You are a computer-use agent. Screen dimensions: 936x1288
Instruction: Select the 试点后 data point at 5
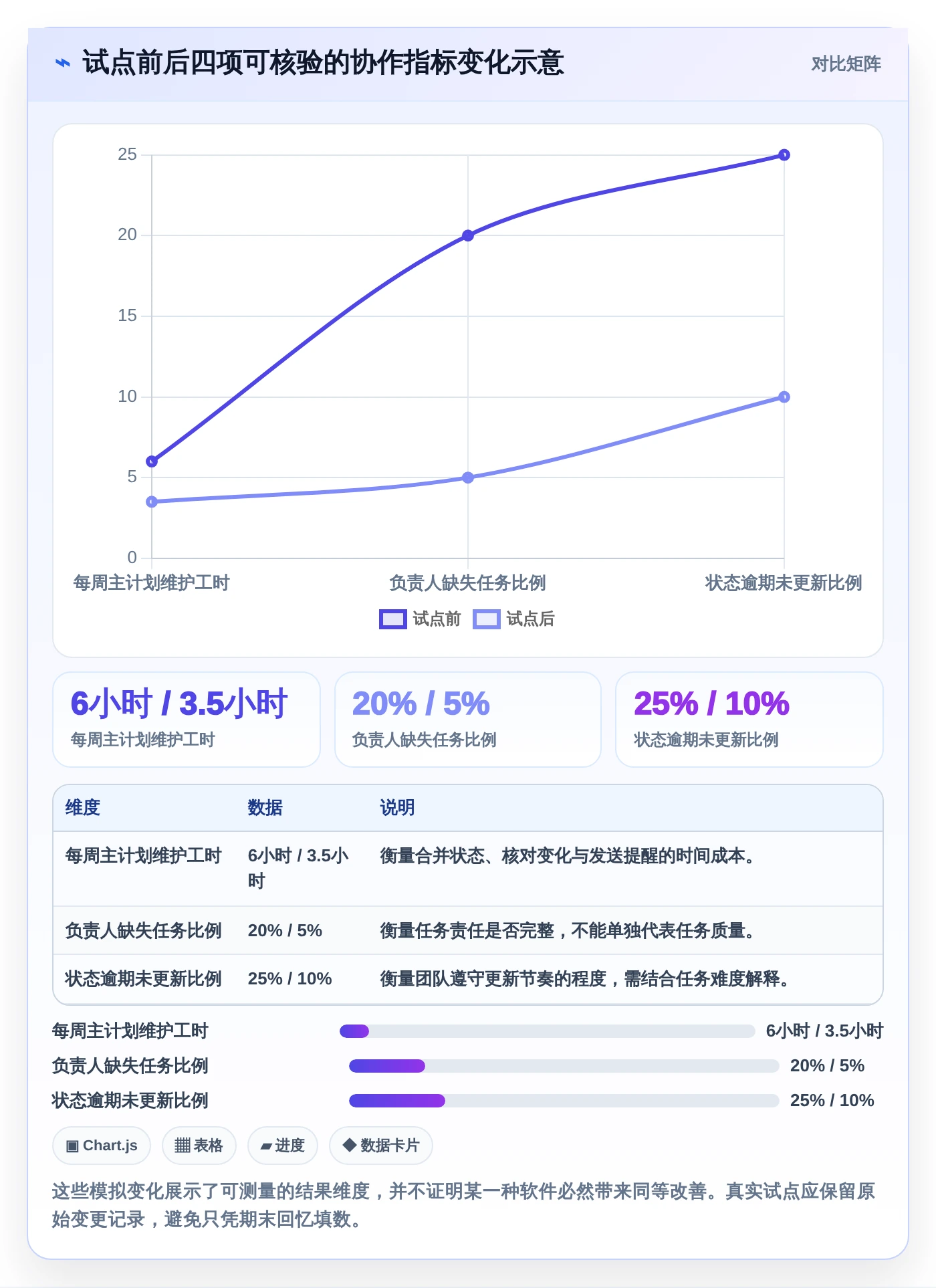pyautogui.click(x=468, y=477)
